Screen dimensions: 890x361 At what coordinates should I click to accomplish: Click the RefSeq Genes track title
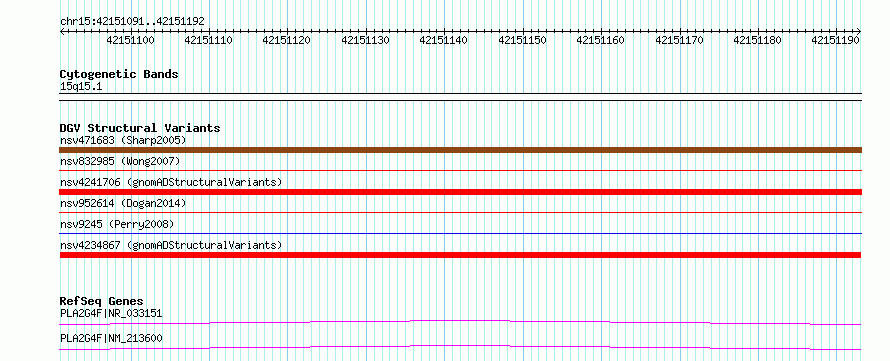pyautogui.click(x=102, y=301)
